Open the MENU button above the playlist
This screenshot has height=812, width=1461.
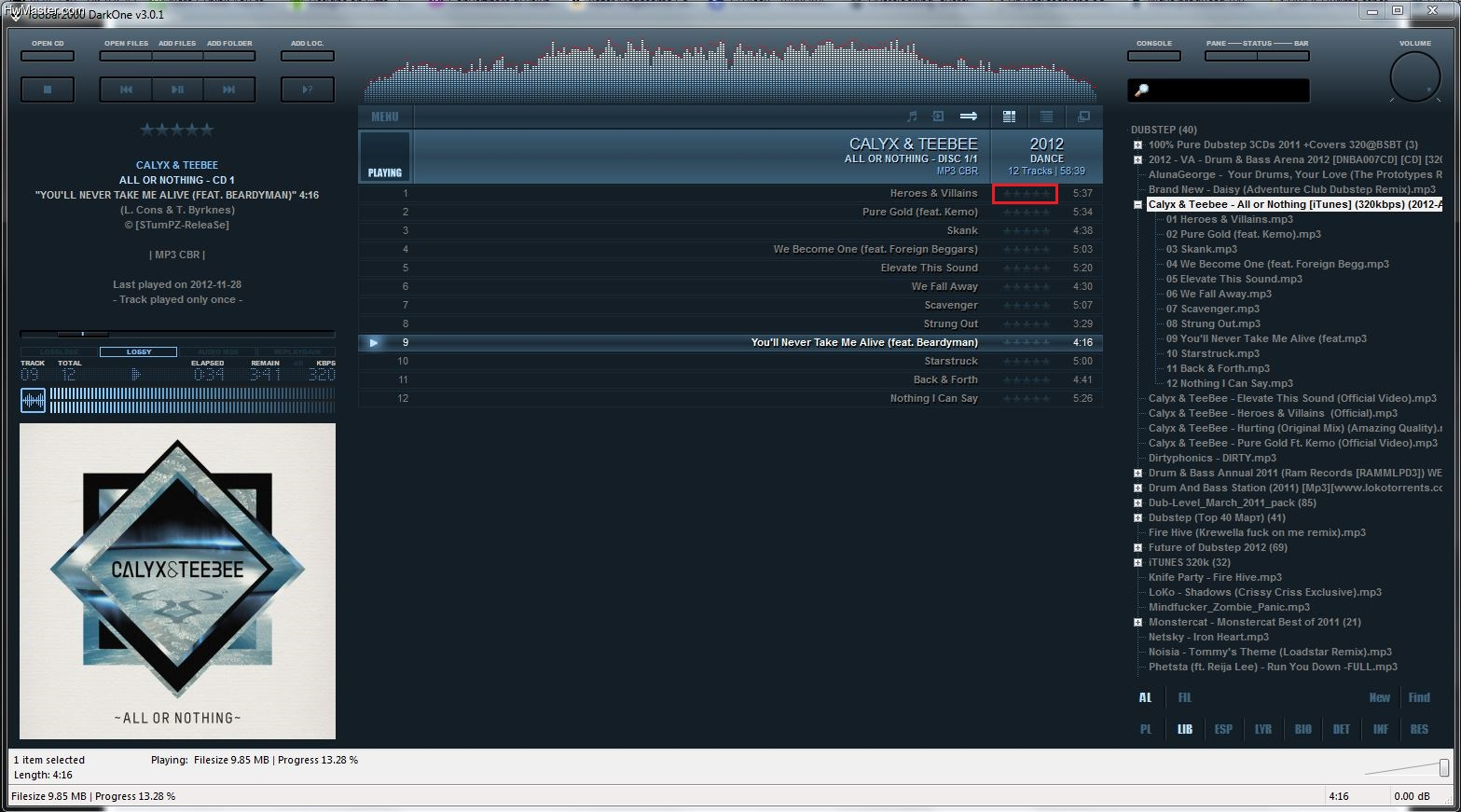[x=385, y=117]
